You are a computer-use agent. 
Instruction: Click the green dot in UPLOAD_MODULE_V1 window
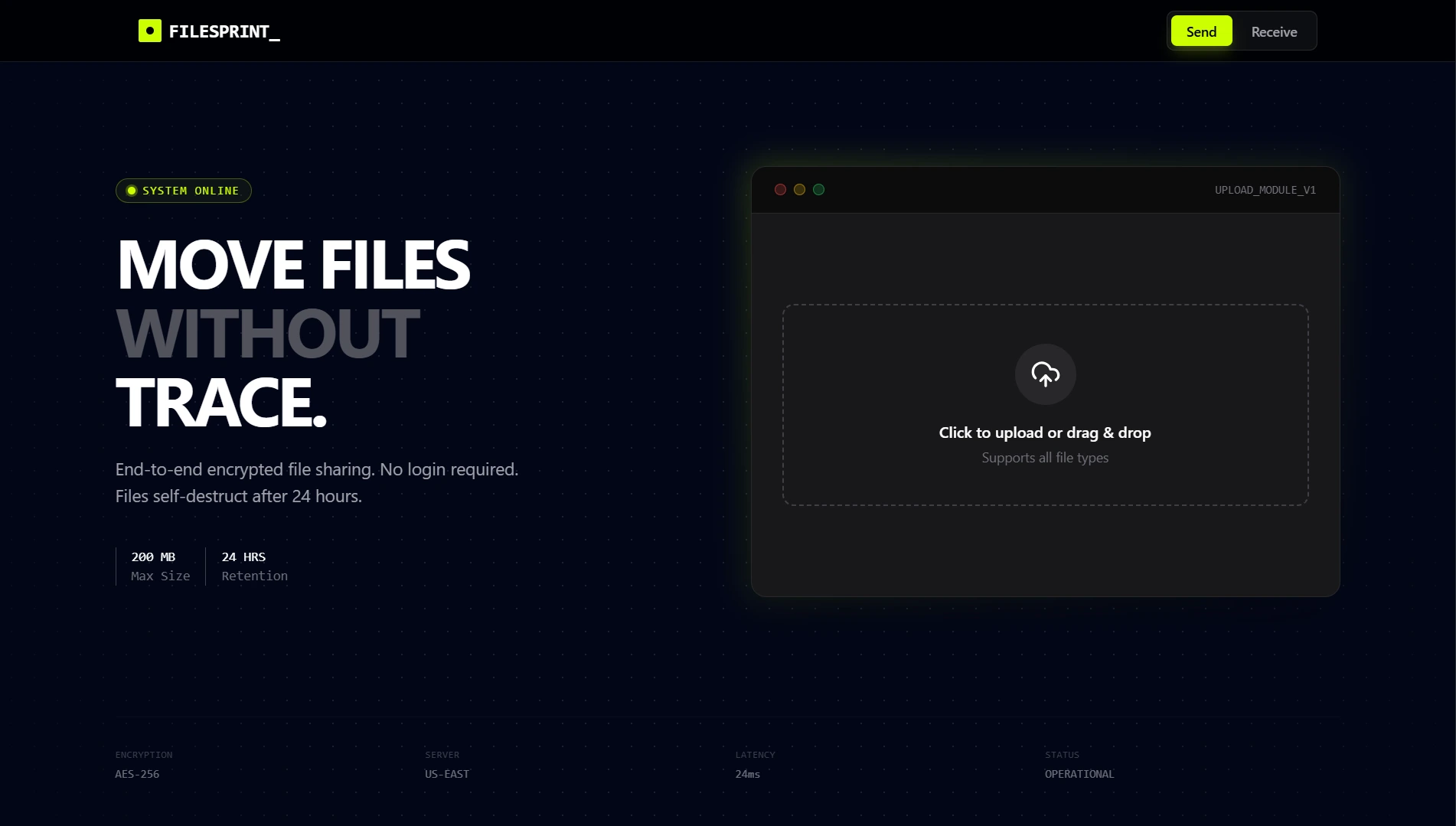[x=818, y=189]
